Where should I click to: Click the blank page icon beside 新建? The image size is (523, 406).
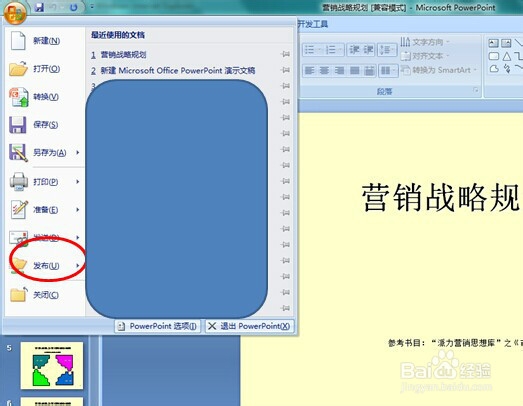[18, 41]
